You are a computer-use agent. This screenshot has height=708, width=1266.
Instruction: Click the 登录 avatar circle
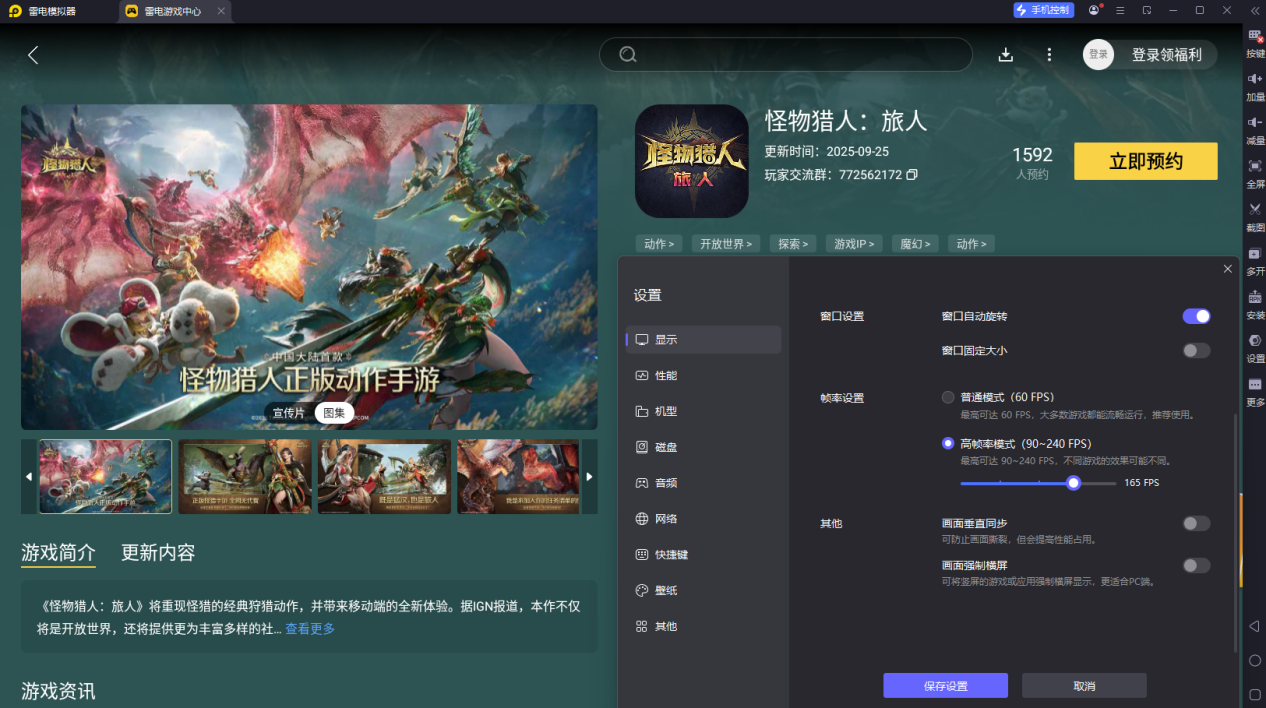[x=1098, y=54]
